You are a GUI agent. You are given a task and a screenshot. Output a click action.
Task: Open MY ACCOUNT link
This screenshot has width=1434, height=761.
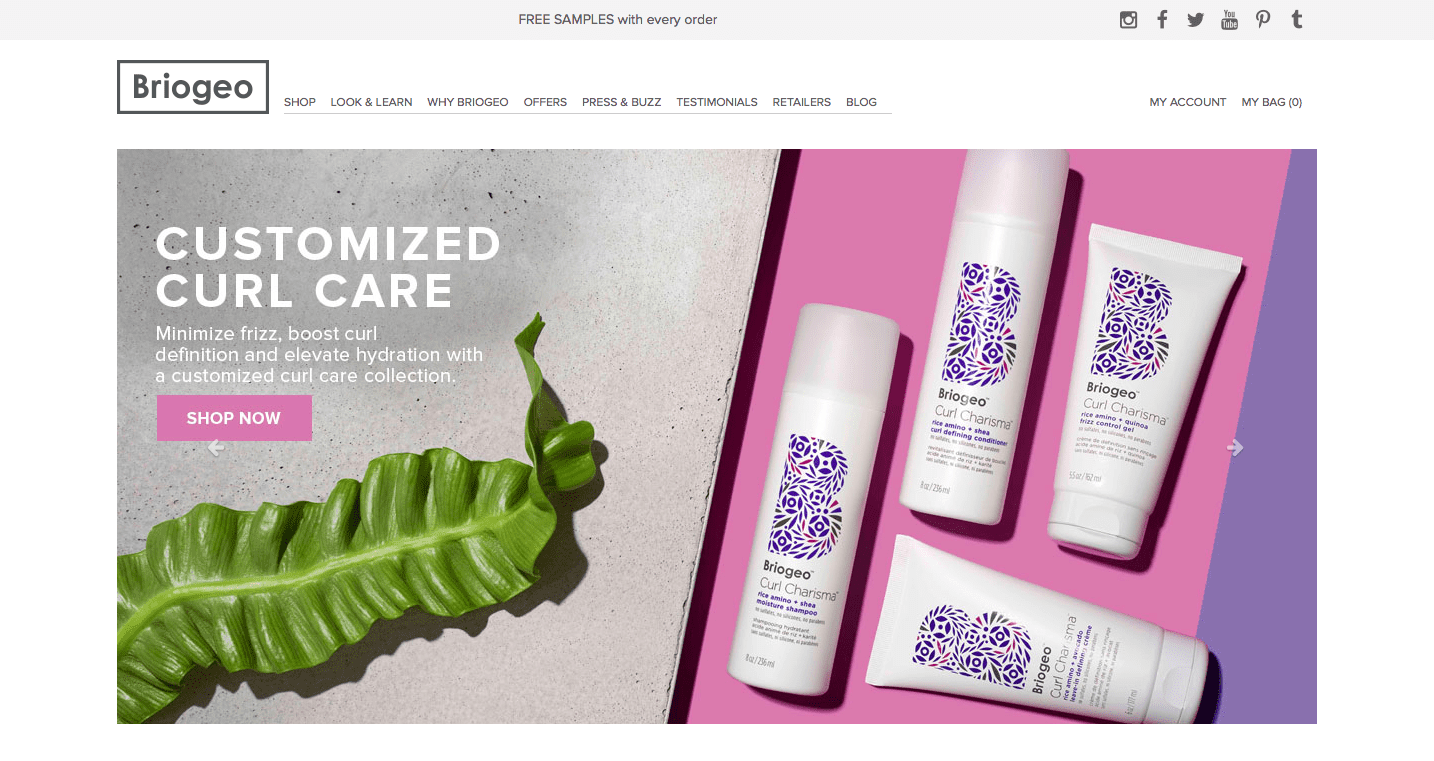pyautogui.click(x=1188, y=102)
